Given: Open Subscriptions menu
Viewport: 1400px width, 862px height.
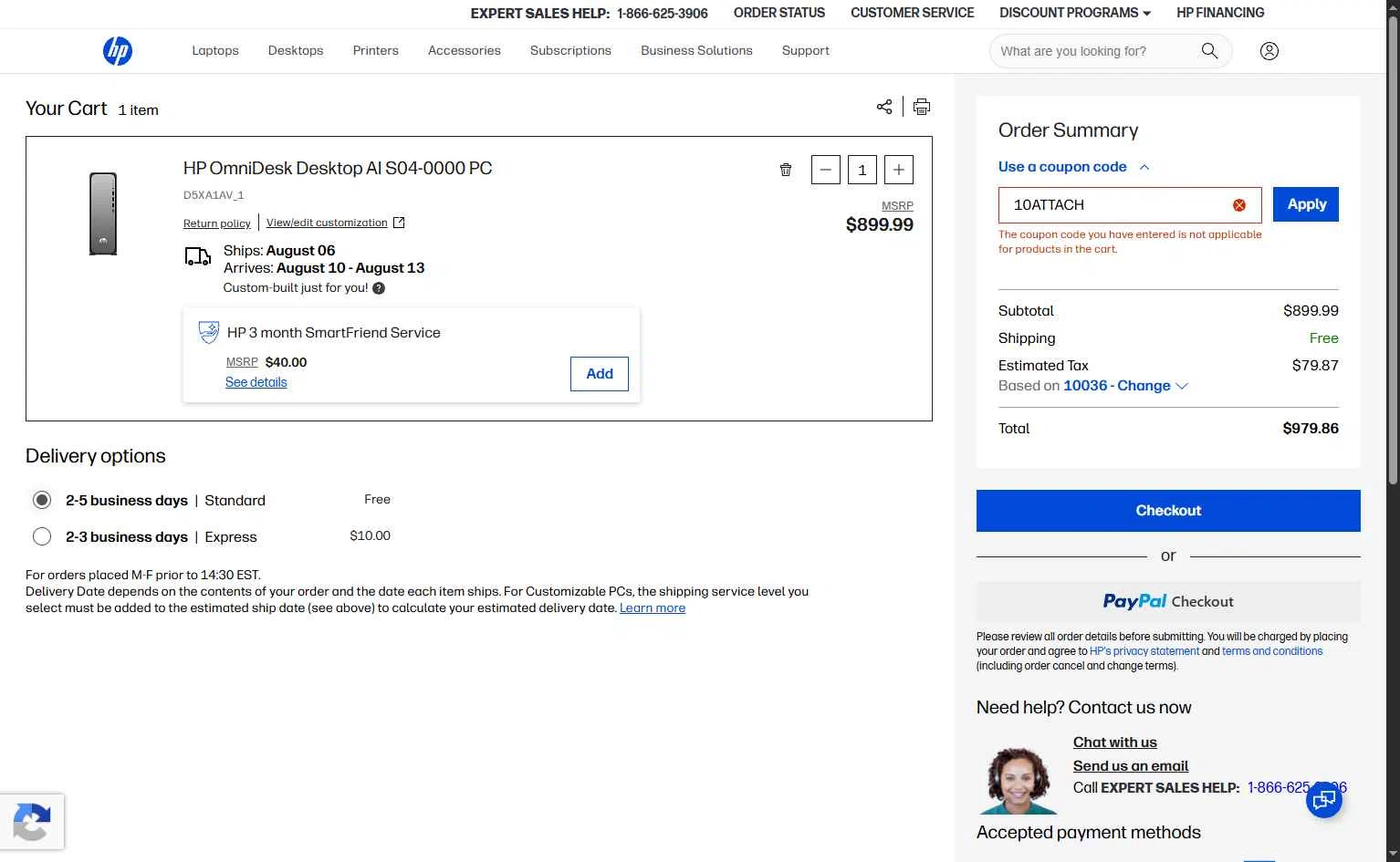Looking at the screenshot, I should click(570, 50).
